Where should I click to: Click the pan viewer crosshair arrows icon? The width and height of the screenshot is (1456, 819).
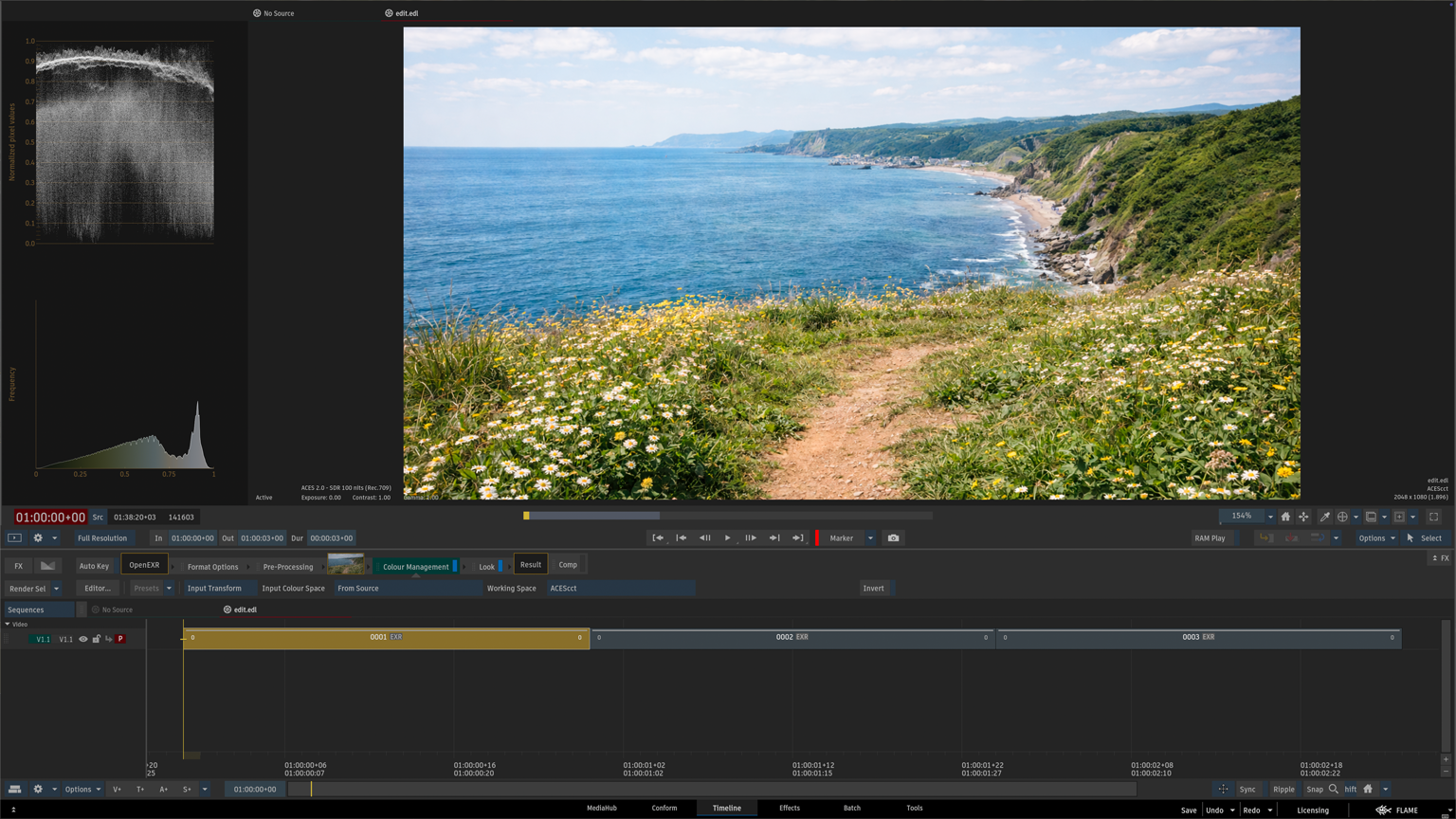coord(1303,517)
